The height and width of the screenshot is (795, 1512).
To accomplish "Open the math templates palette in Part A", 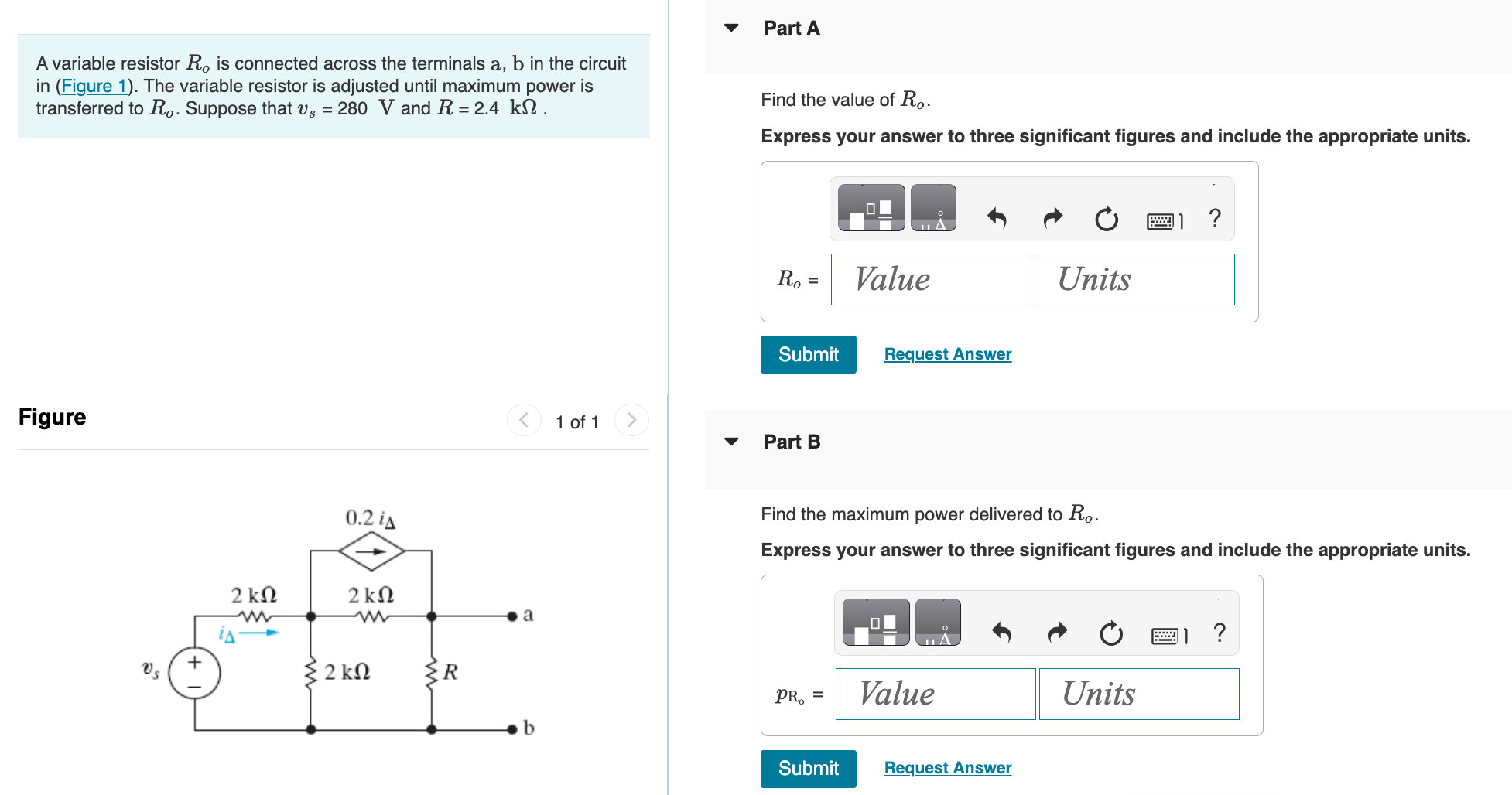I will pos(873,207).
